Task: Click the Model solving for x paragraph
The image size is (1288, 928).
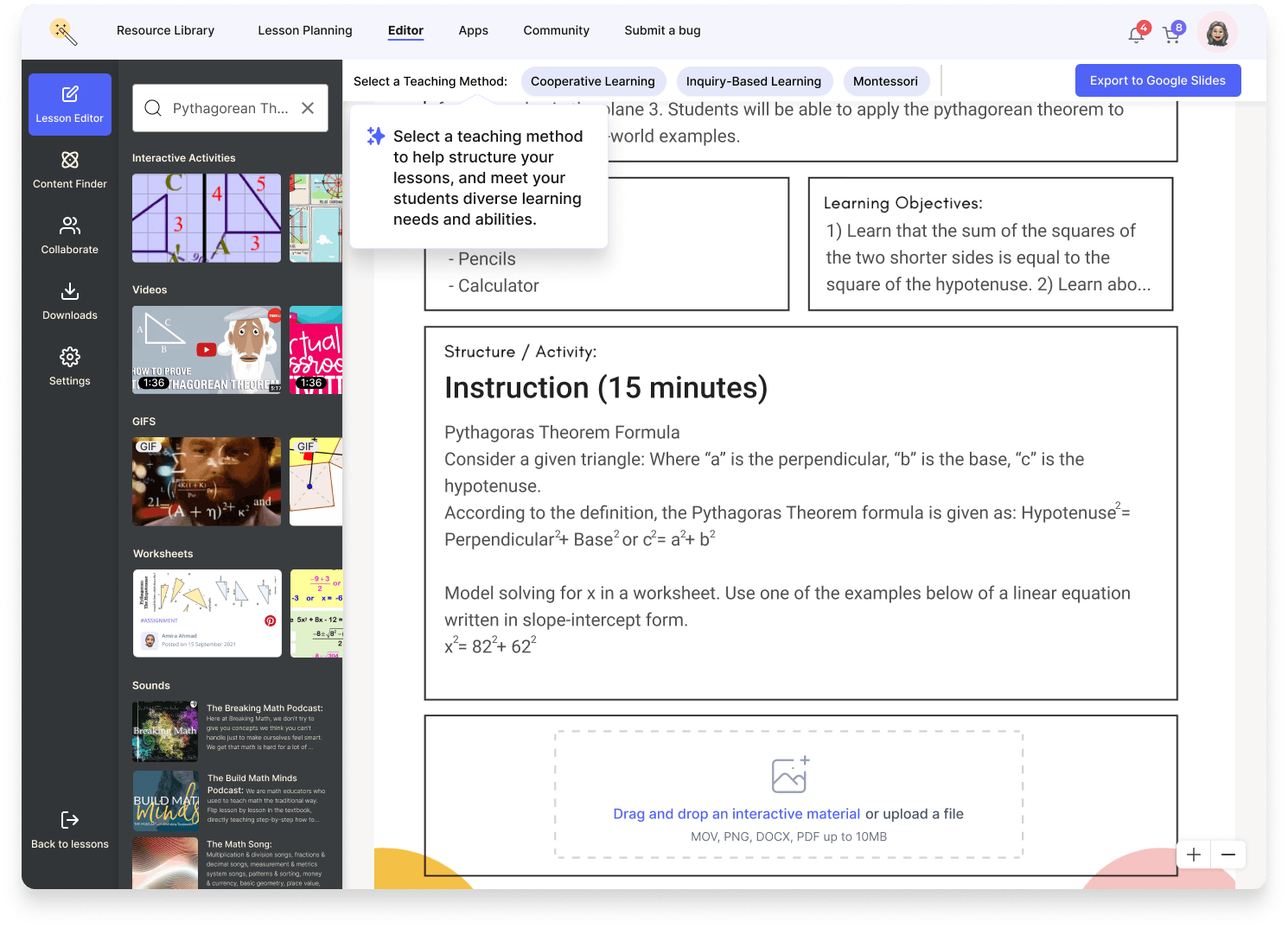Action: 787,607
